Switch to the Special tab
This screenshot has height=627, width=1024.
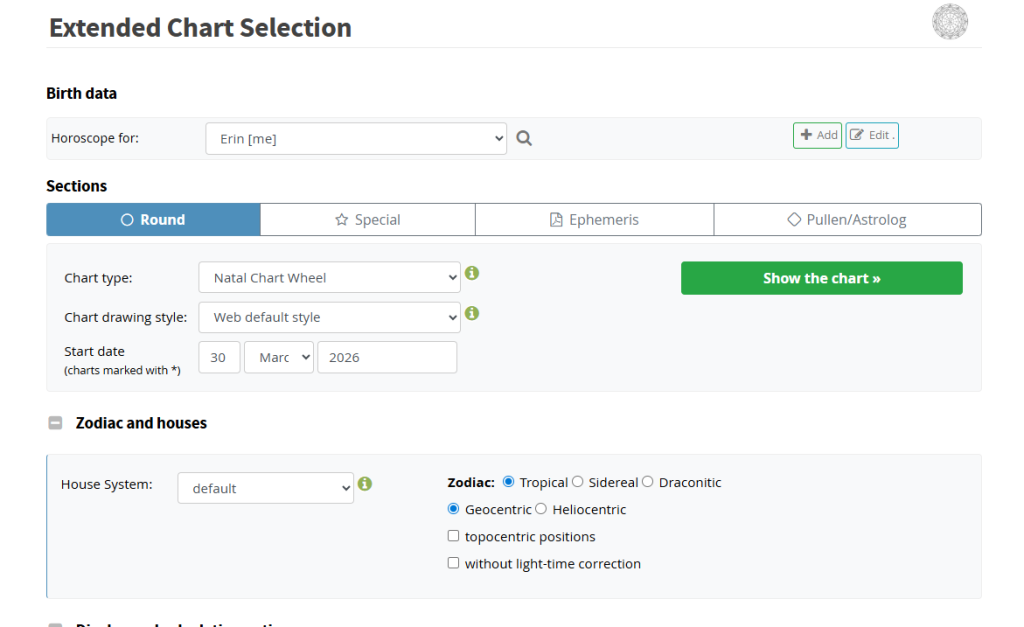pos(367,220)
